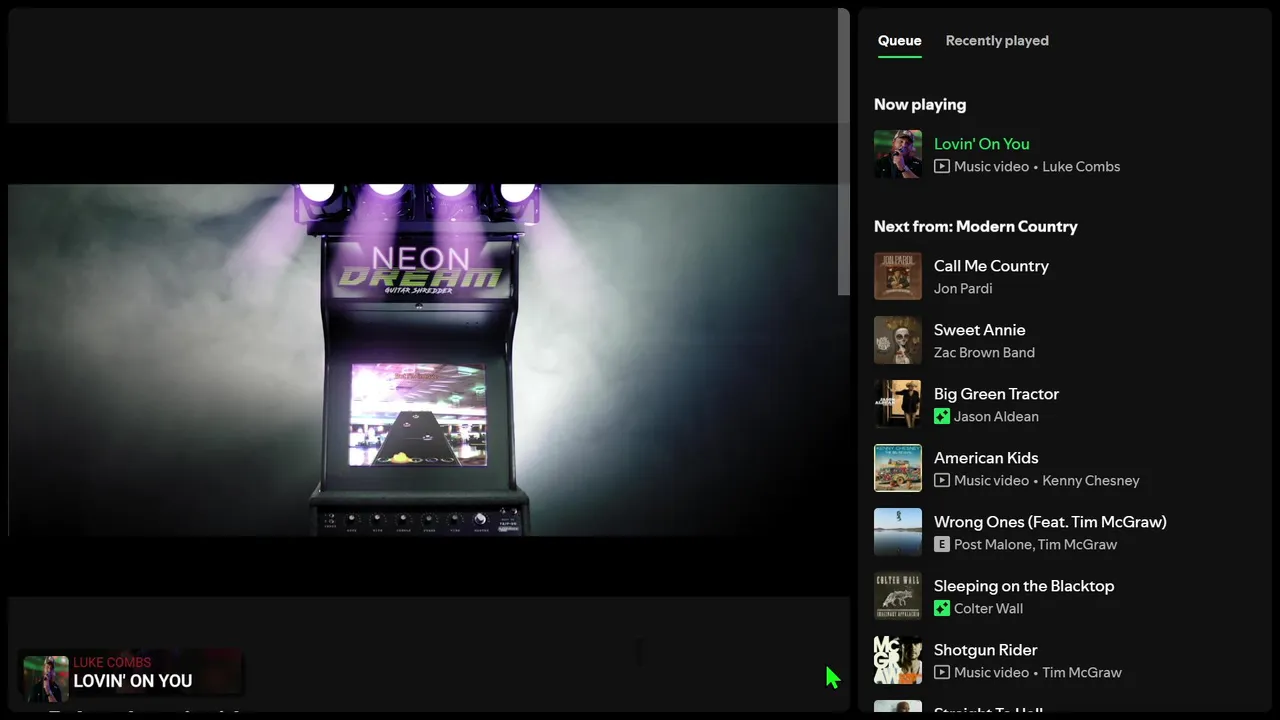Click the main view vertical scrollbar
The height and width of the screenshot is (720, 1280).
[x=844, y=153]
